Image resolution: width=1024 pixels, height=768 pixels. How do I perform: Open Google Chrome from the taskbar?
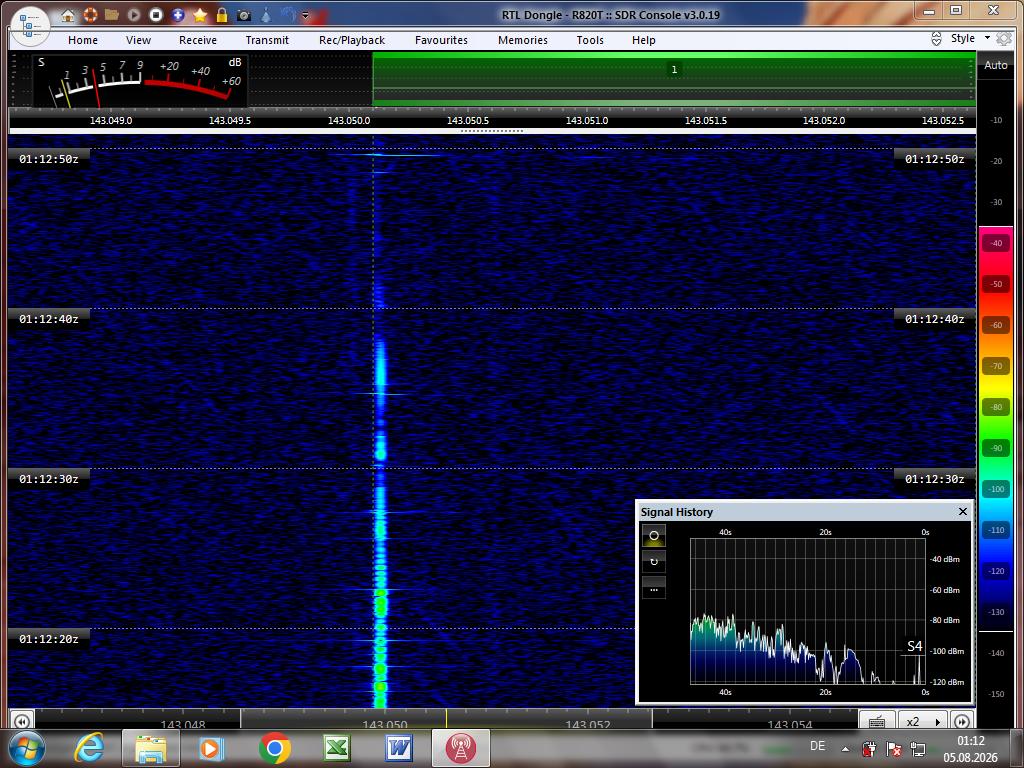pos(275,749)
